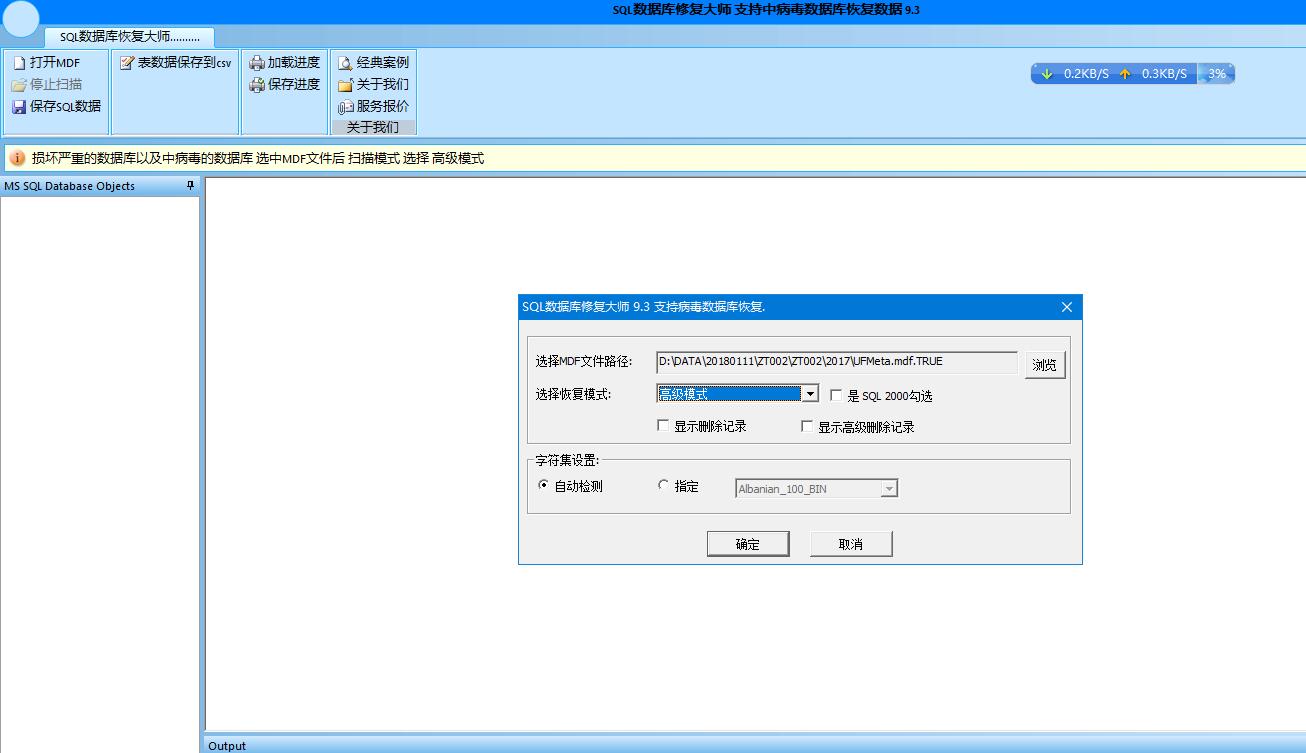Open an MDF file with 打开MDF
The height and width of the screenshot is (753, 1306).
pyautogui.click(x=47, y=63)
